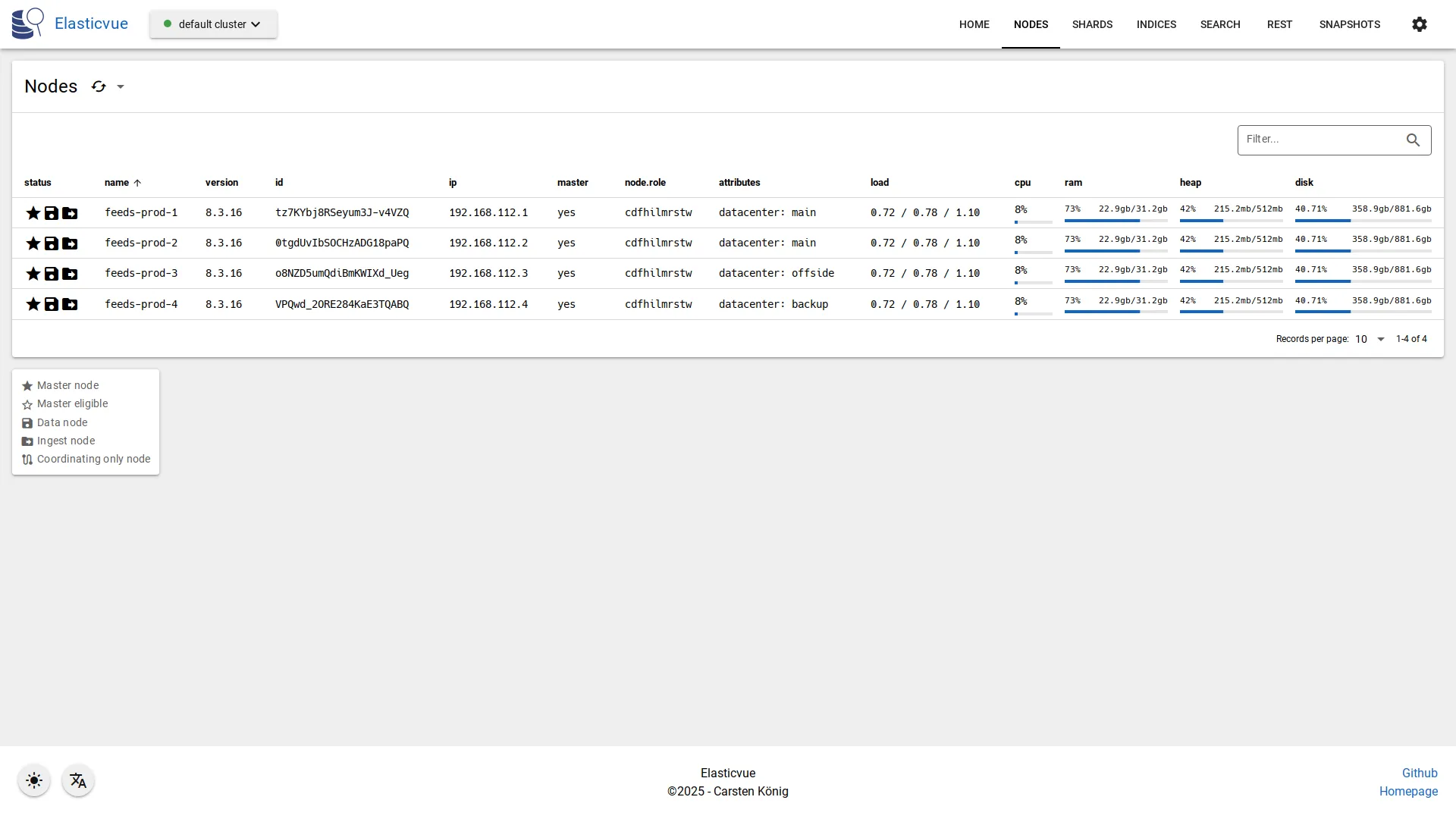The width and height of the screenshot is (1456, 819).
Task: Click the refresh icon next to Nodes heading
Action: 99,86
